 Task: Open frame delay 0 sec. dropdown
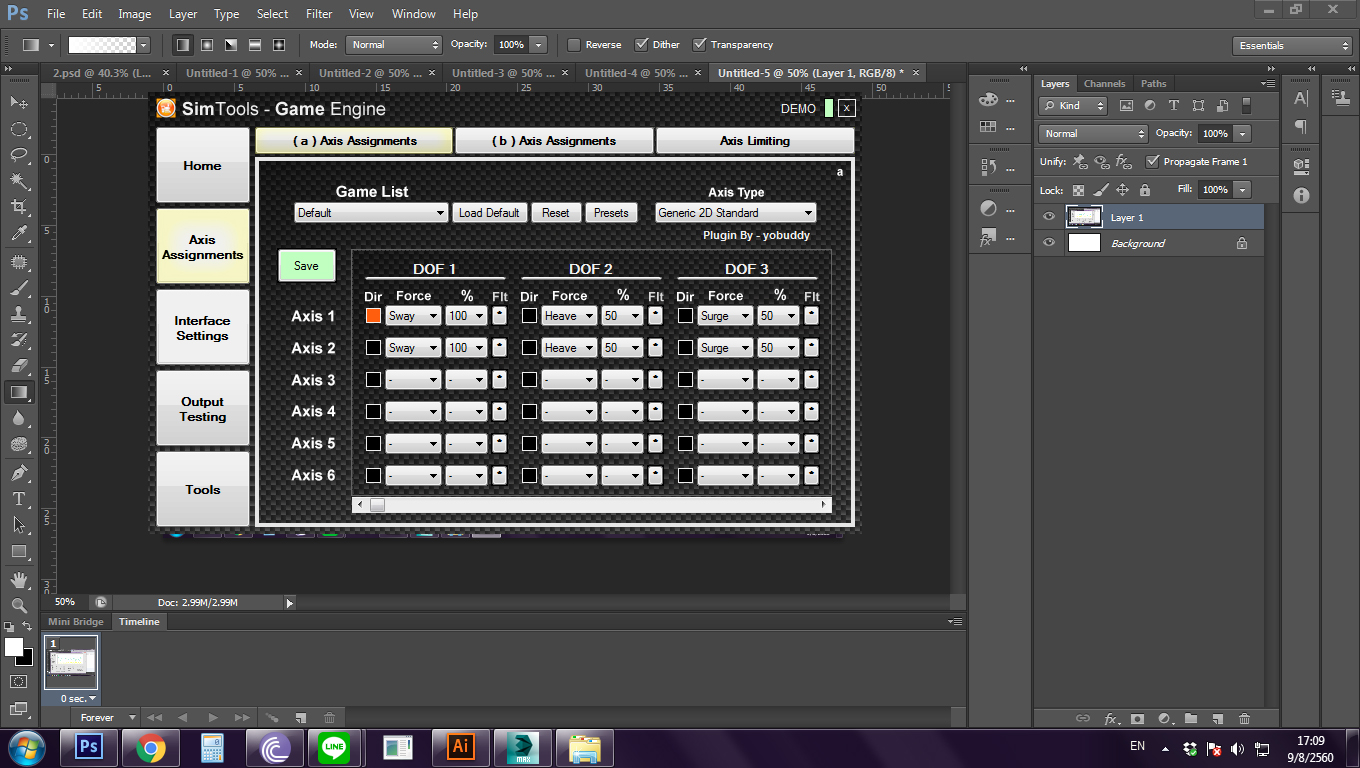(78, 699)
